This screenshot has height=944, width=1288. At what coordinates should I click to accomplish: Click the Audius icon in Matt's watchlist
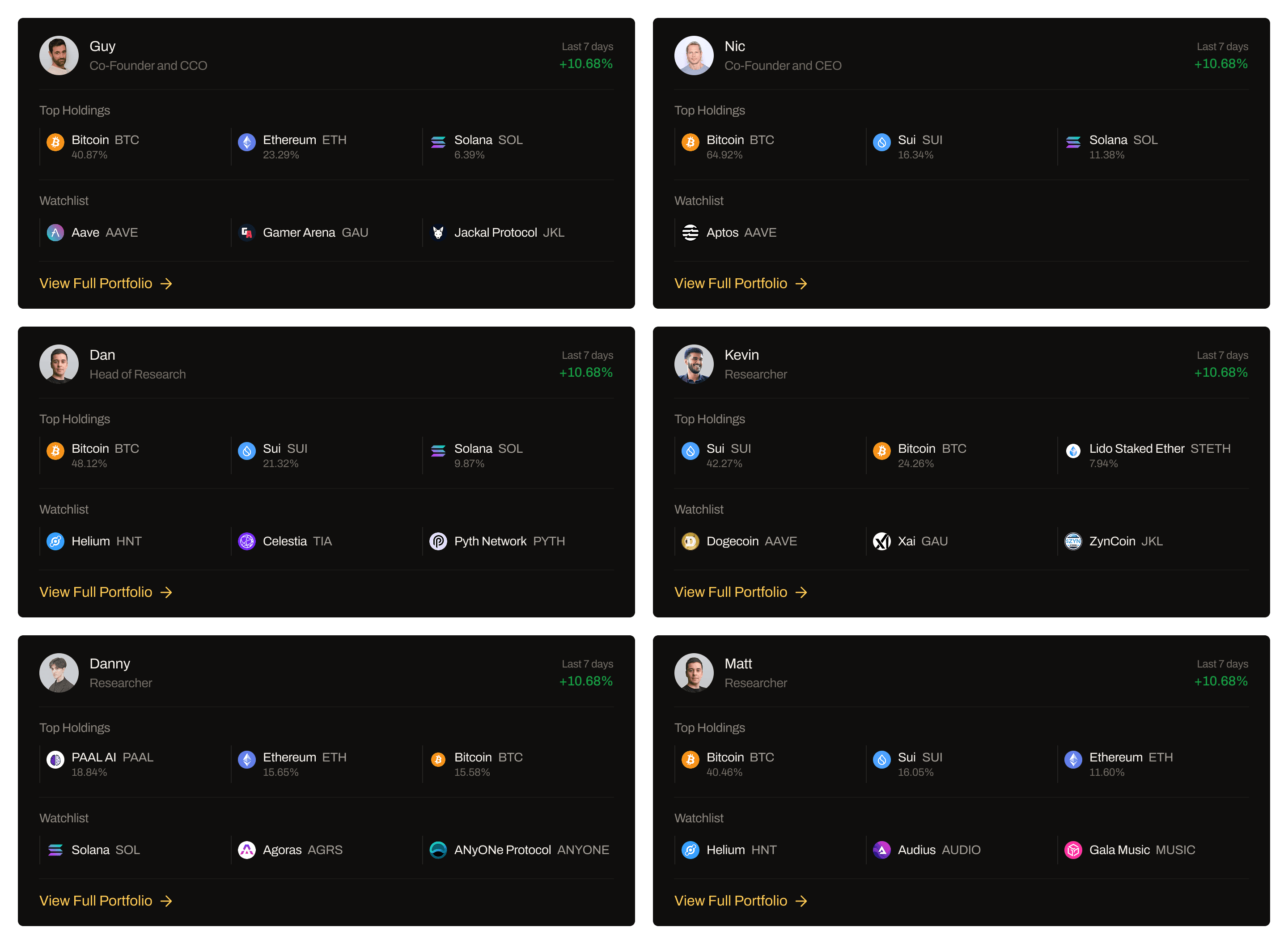pyautogui.click(x=882, y=850)
